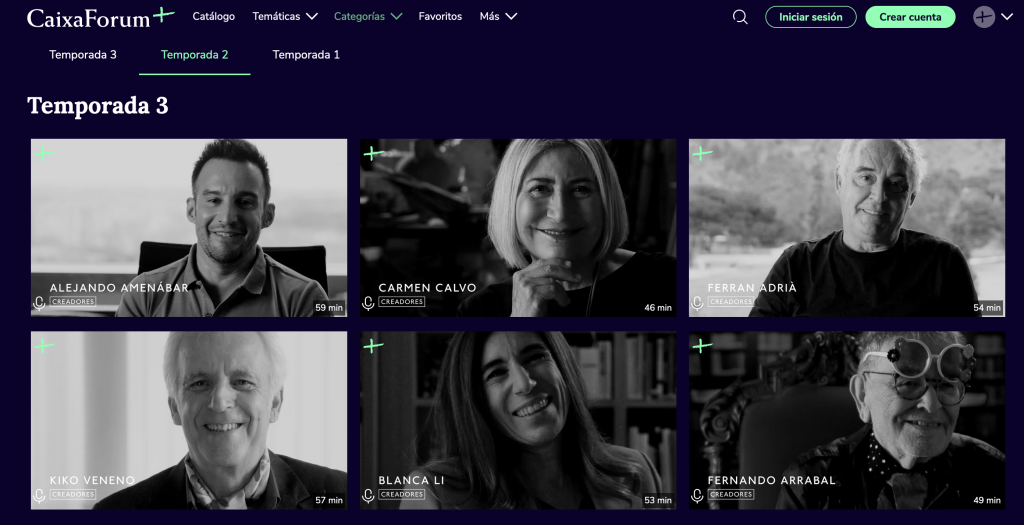The image size is (1024, 525).
Task: Expand the Temáticas dropdown
Action: tap(285, 17)
